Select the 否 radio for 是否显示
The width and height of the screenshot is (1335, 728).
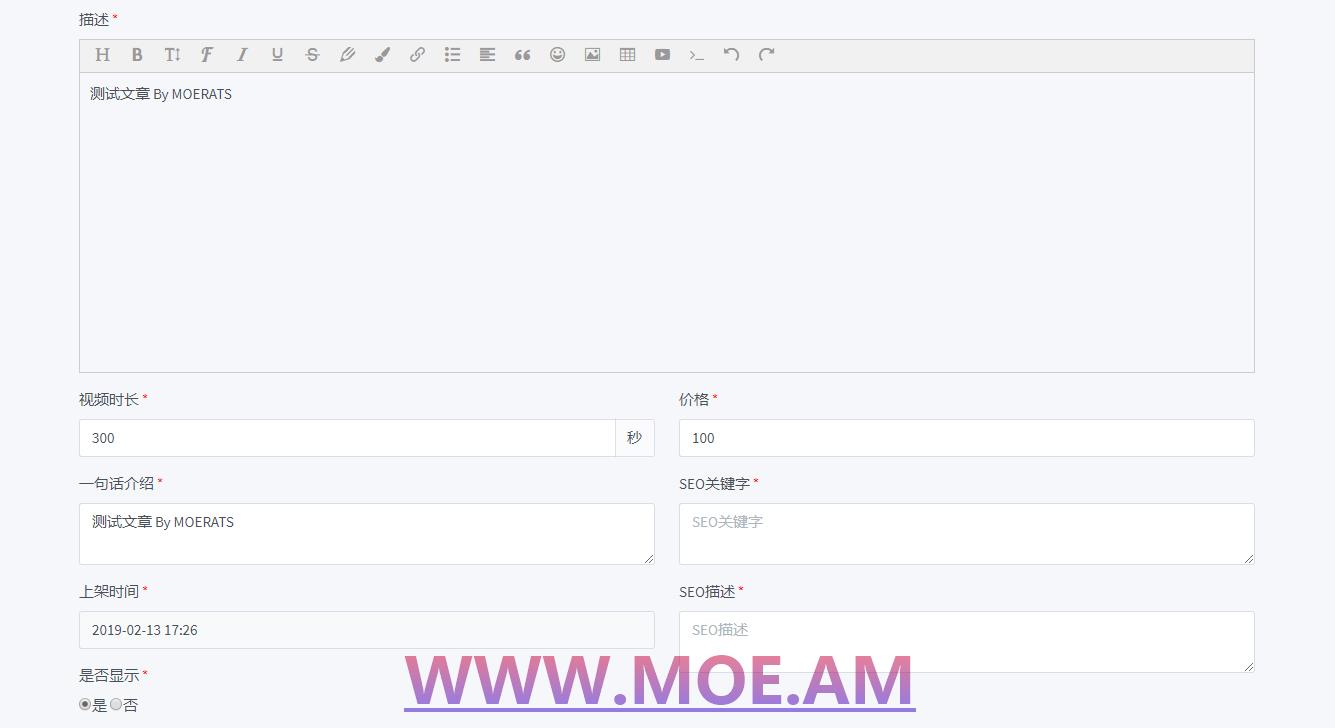tap(116, 704)
